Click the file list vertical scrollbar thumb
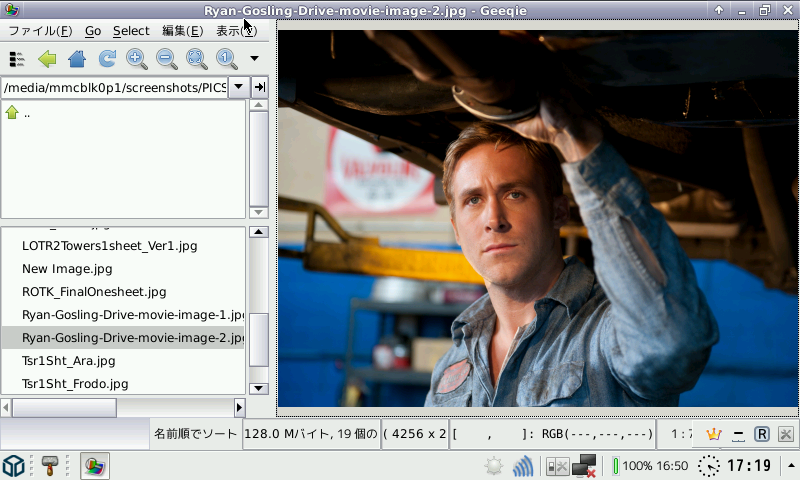The image size is (800, 480). pos(259,340)
